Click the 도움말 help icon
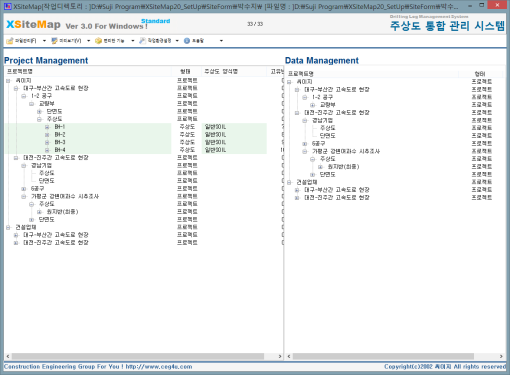The width and height of the screenshot is (510, 379). (187, 41)
